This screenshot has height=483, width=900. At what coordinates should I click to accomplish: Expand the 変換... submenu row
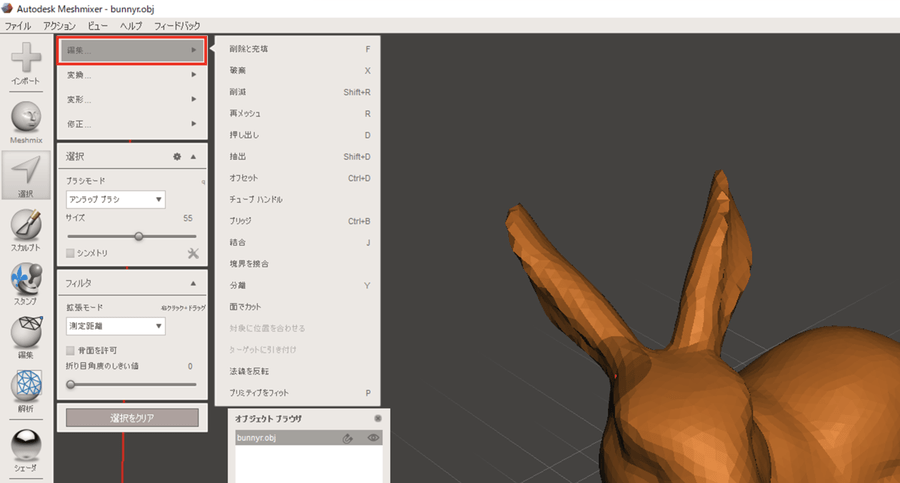pos(131,75)
